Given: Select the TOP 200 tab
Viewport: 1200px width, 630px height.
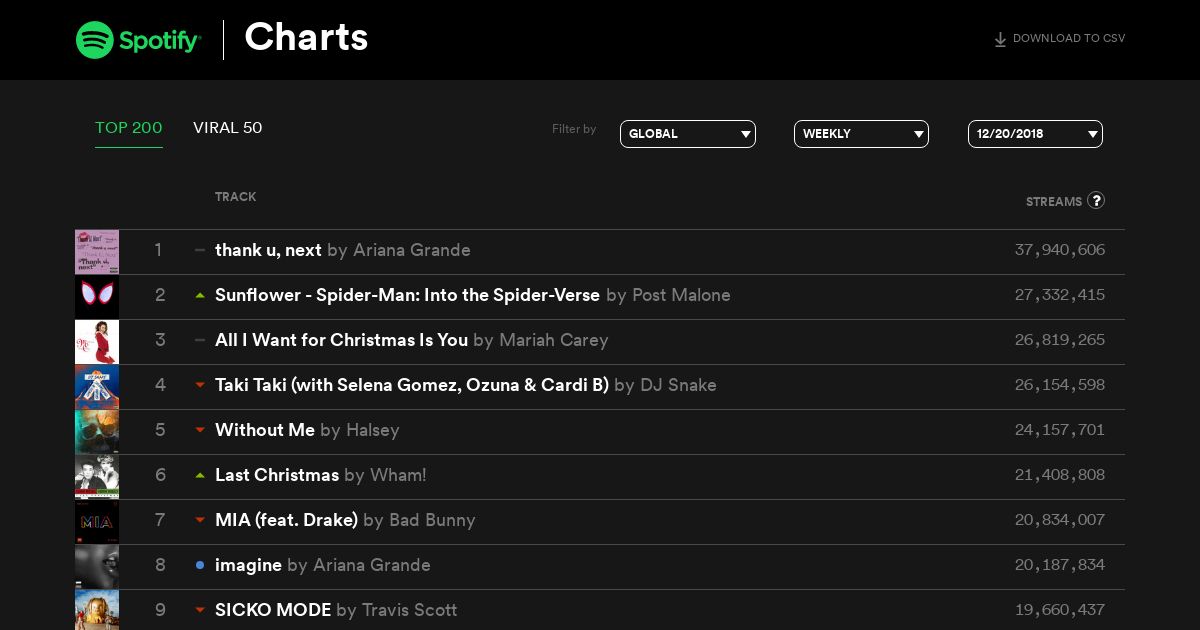Looking at the screenshot, I should coord(129,128).
